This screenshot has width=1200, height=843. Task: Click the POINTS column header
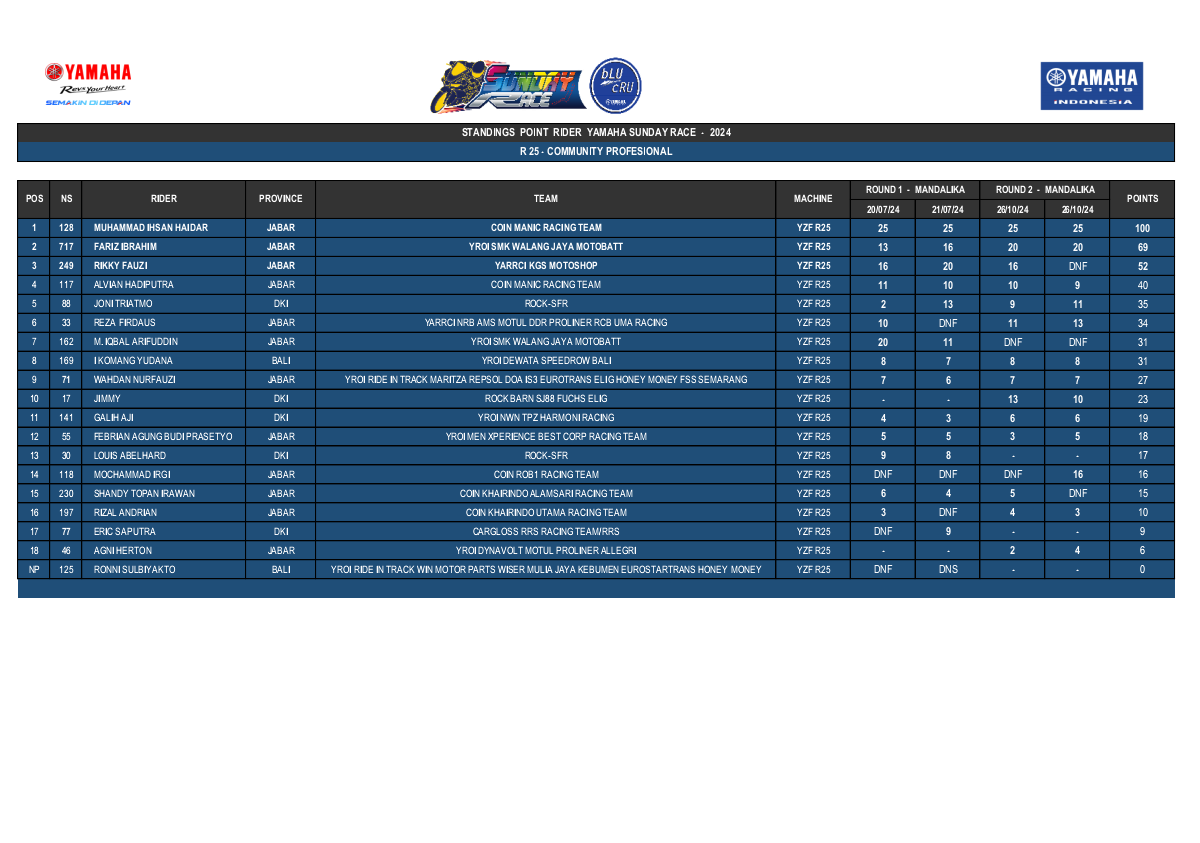coord(1142,199)
